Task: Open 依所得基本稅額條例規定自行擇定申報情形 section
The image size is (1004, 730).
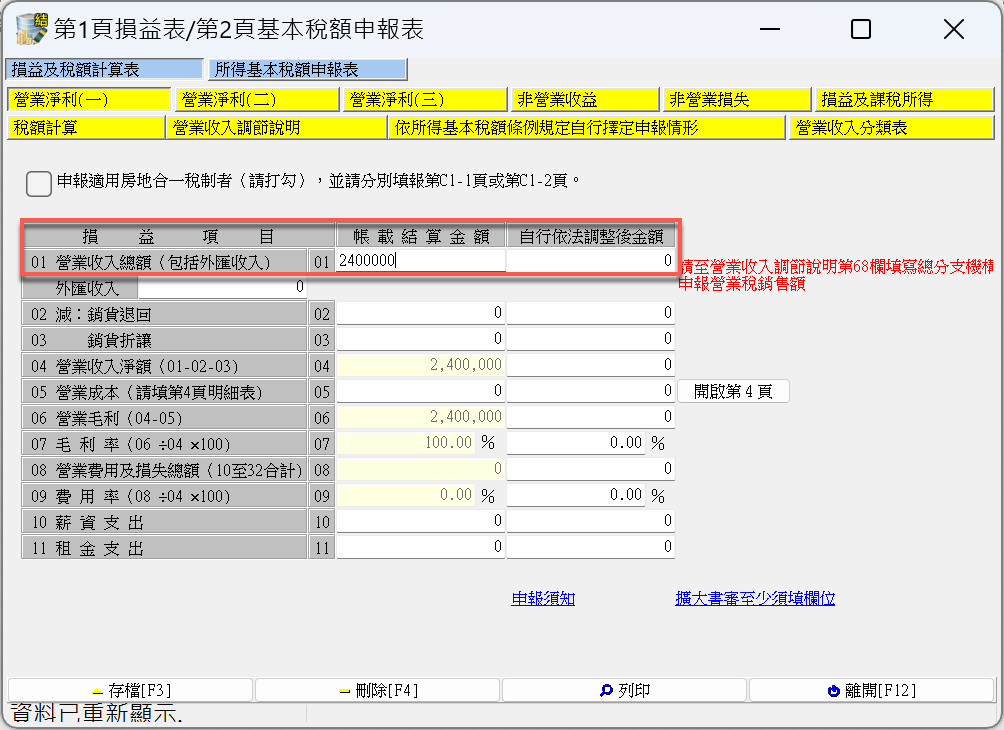Action: point(587,127)
